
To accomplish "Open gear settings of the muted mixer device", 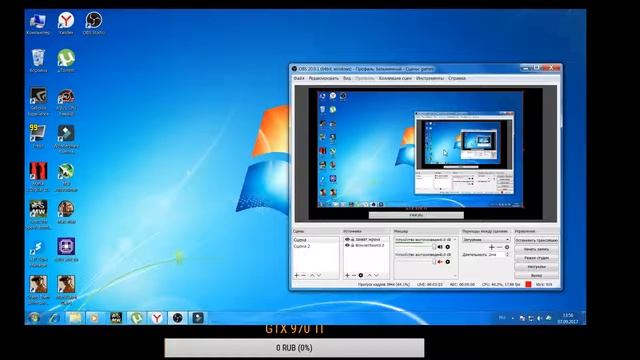I will [448, 262].
